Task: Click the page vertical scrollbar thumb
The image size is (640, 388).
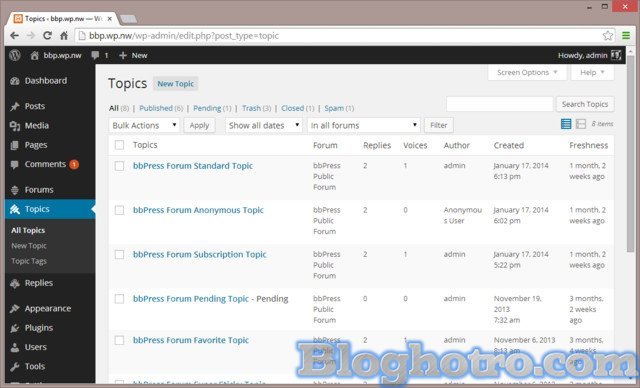Action: pos(631,154)
